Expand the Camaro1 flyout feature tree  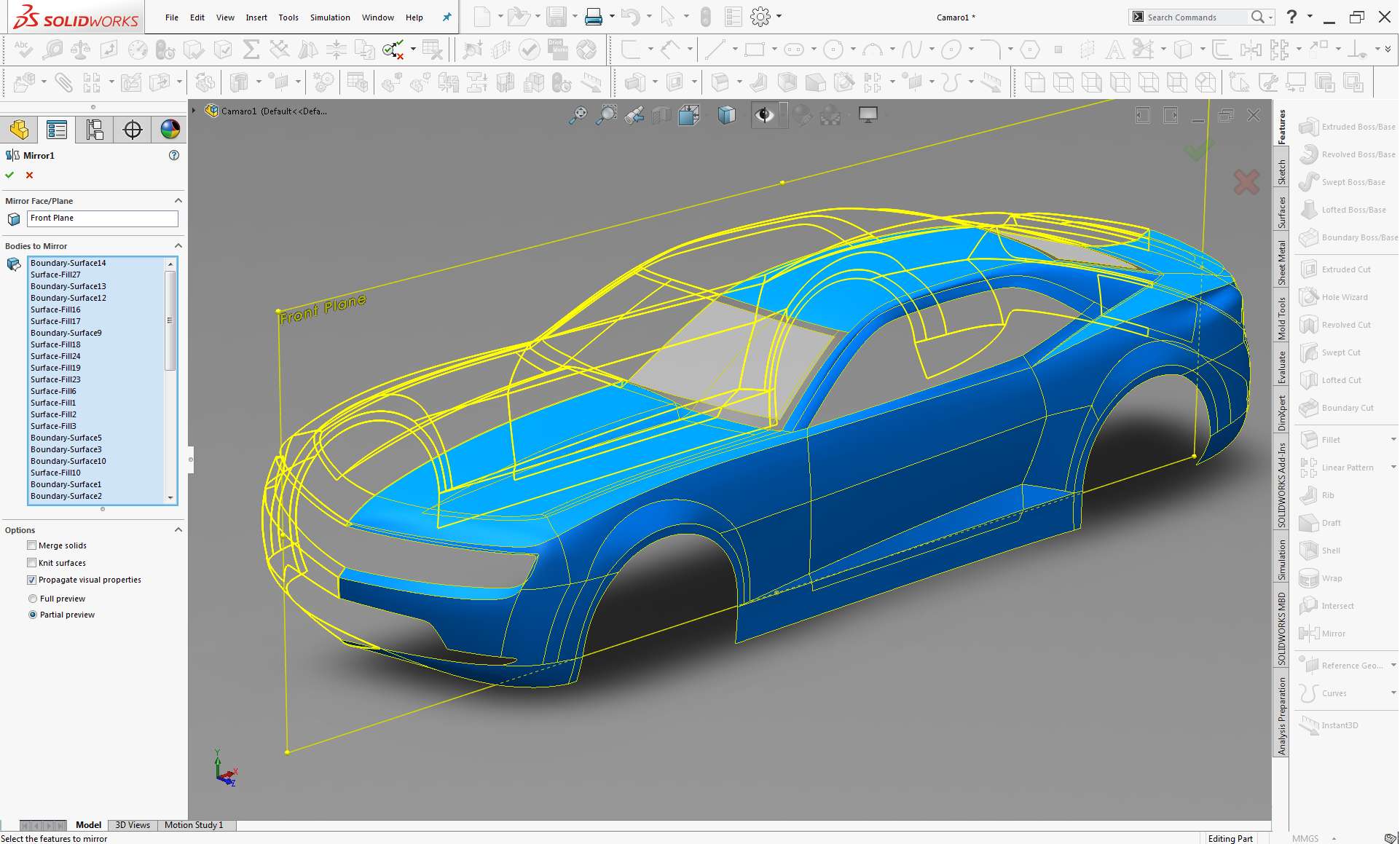(x=194, y=111)
